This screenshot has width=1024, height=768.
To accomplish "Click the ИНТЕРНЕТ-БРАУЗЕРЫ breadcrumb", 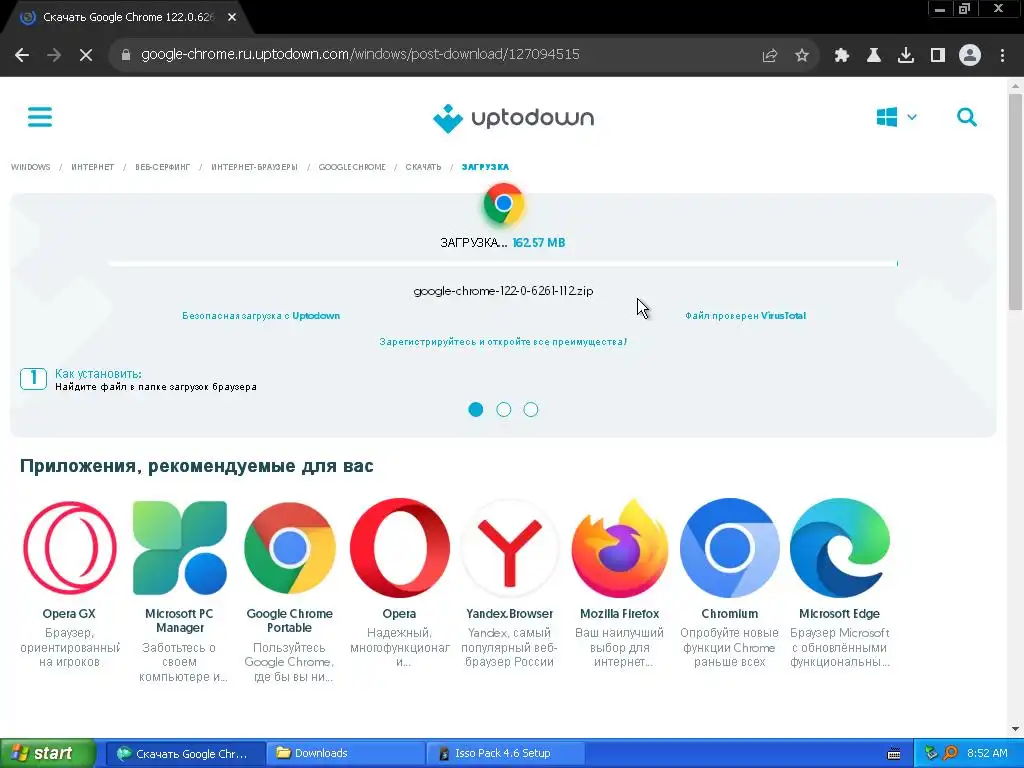I will 254,167.
